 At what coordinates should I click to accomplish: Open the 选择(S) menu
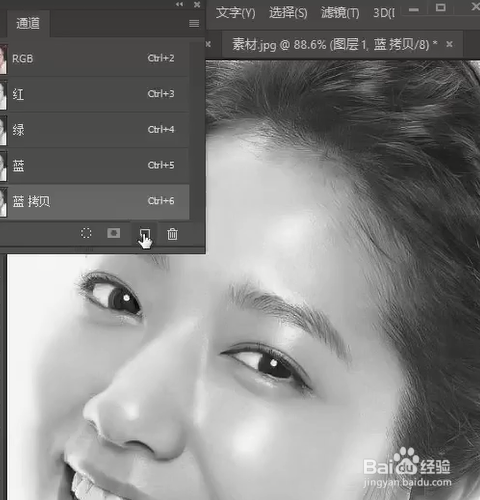coord(288,13)
